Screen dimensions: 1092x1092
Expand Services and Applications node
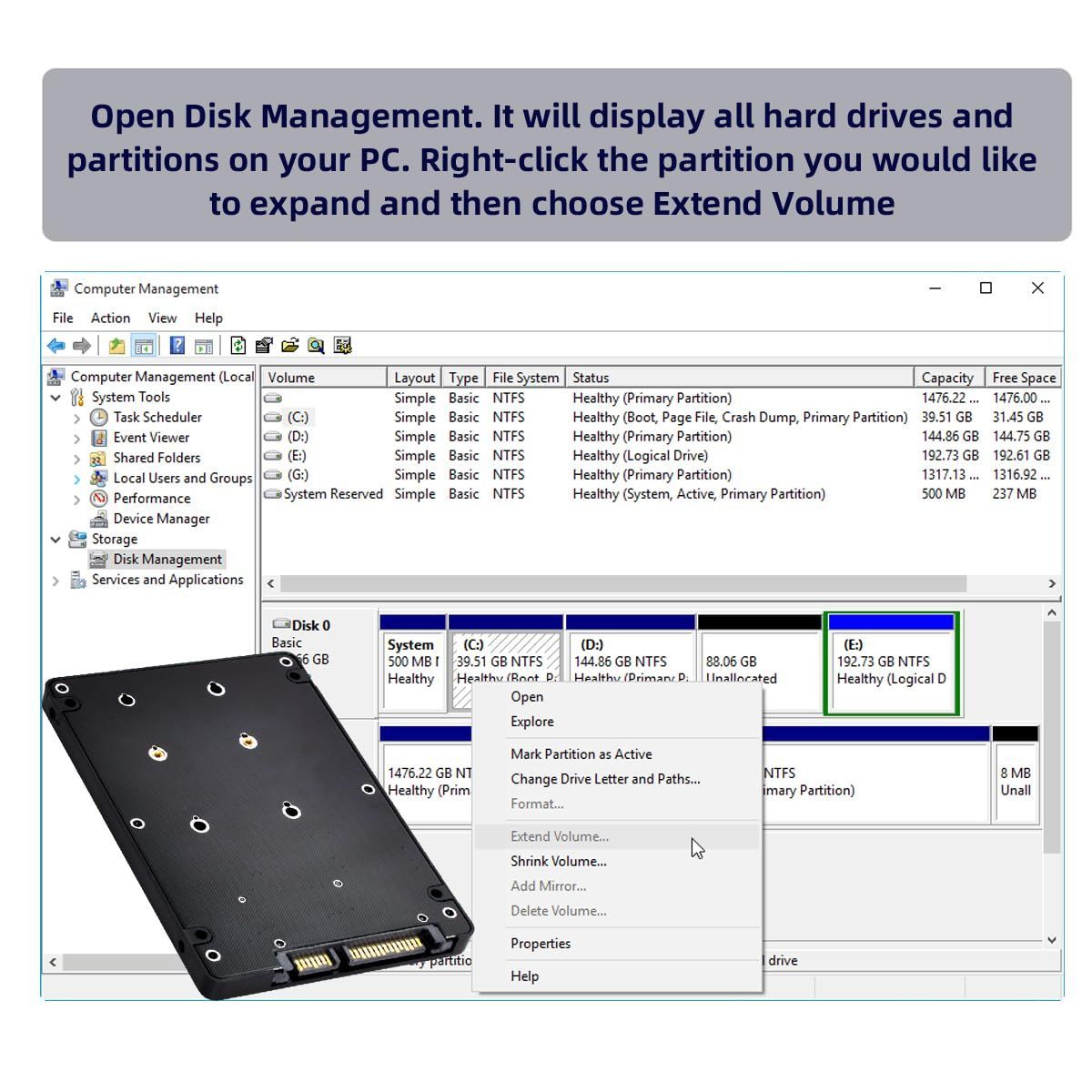pyautogui.click(x=56, y=581)
